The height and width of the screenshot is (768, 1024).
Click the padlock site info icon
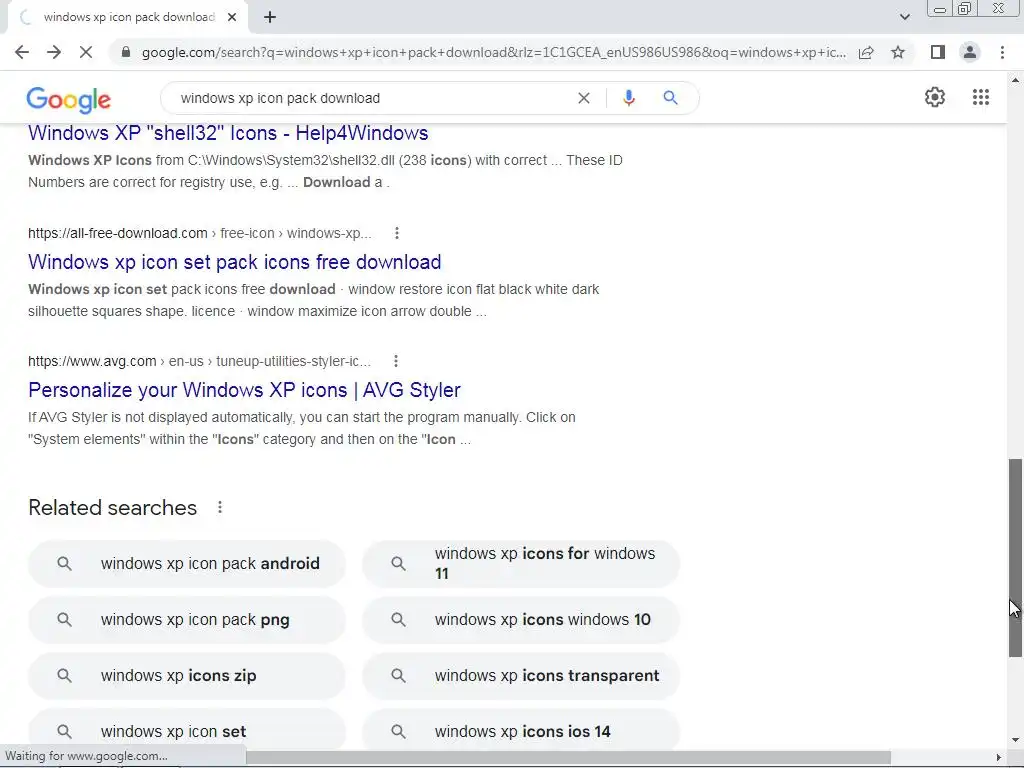[126, 52]
